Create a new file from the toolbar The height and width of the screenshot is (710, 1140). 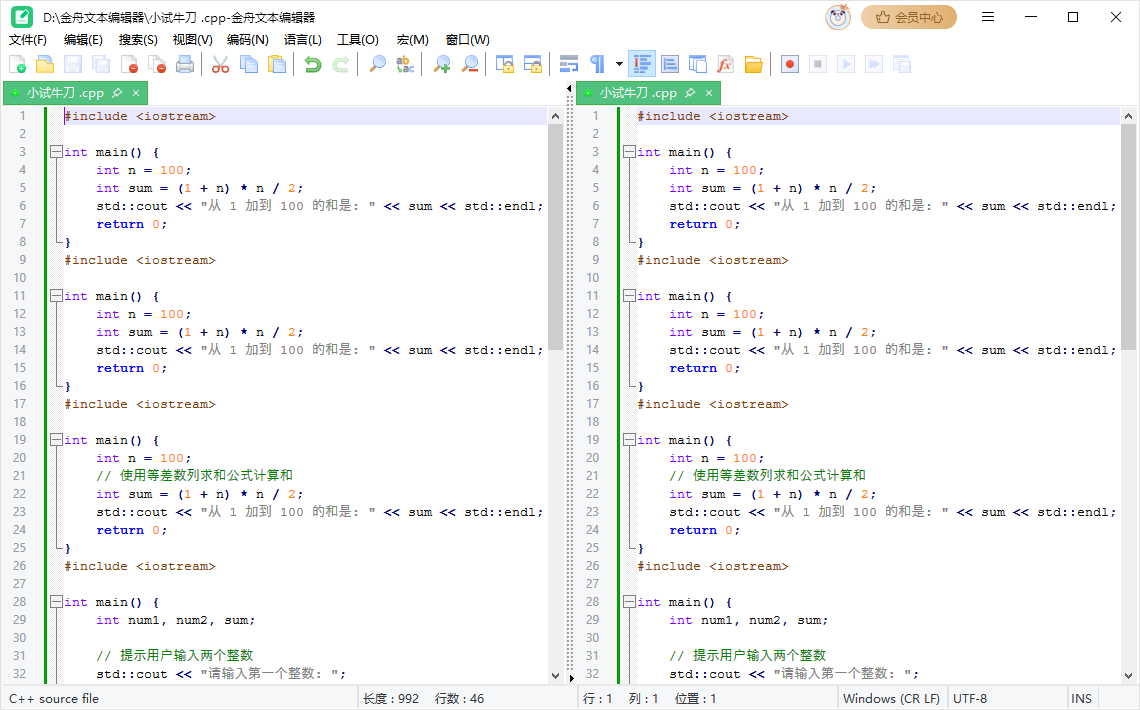(17, 65)
